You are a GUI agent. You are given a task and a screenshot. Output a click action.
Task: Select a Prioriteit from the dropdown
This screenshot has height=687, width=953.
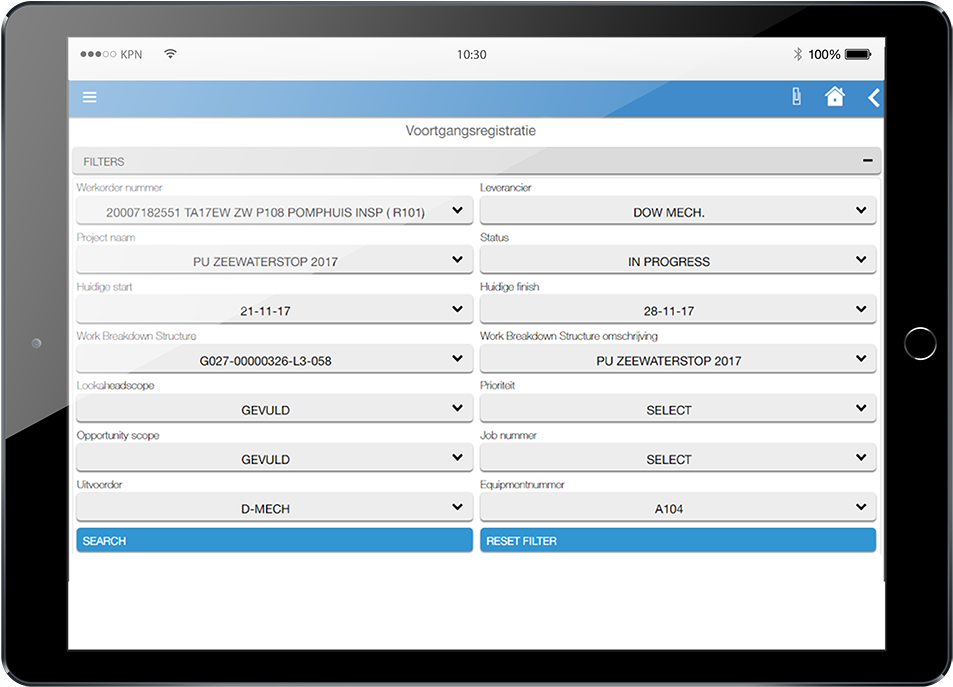tap(677, 408)
